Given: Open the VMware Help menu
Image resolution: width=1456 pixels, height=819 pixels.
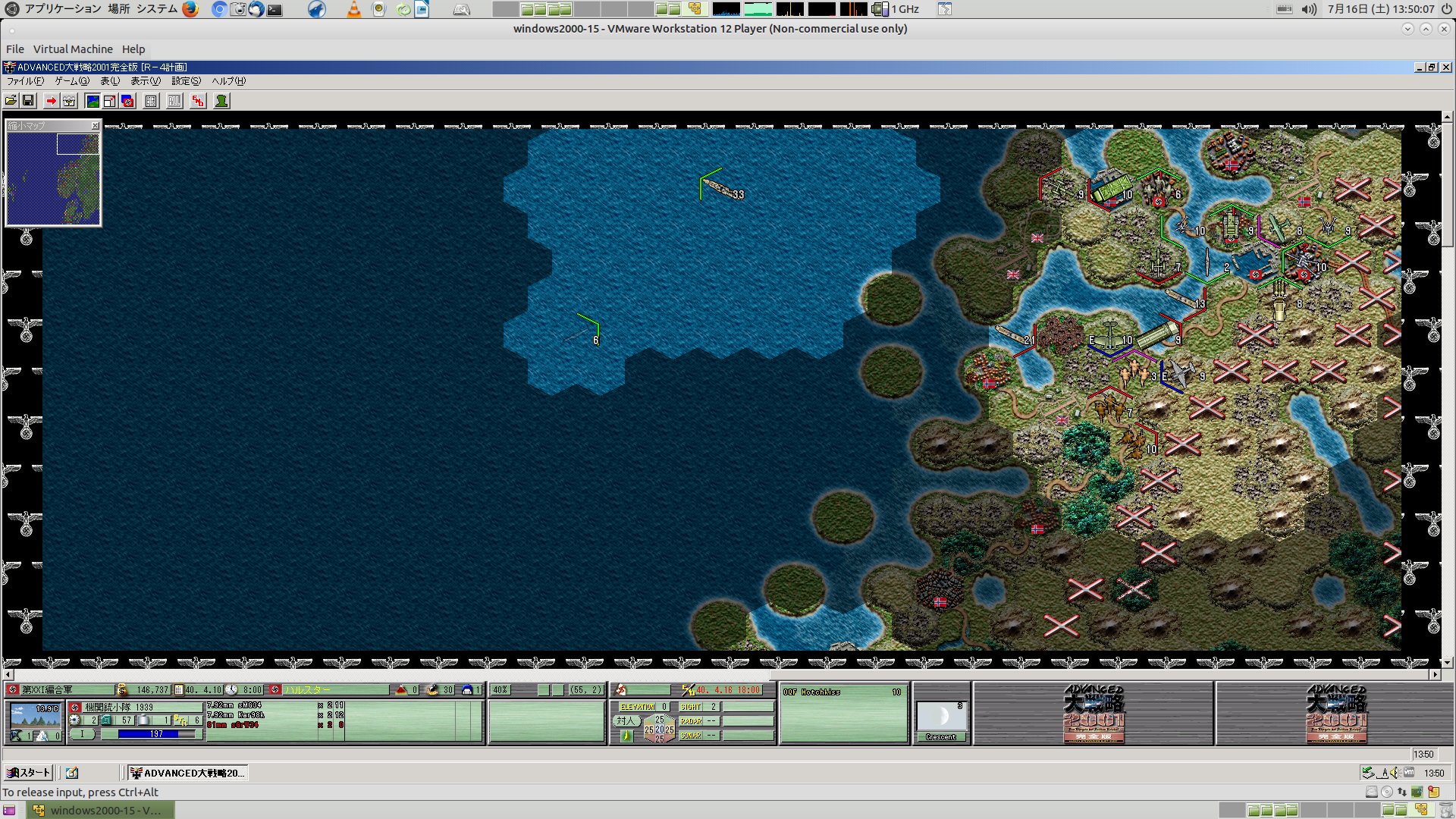Looking at the screenshot, I should pyautogui.click(x=133, y=49).
